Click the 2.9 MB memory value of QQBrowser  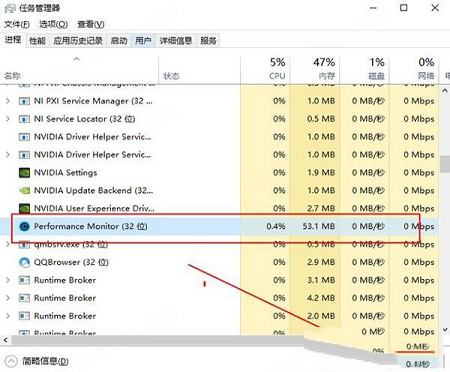point(321,262)
